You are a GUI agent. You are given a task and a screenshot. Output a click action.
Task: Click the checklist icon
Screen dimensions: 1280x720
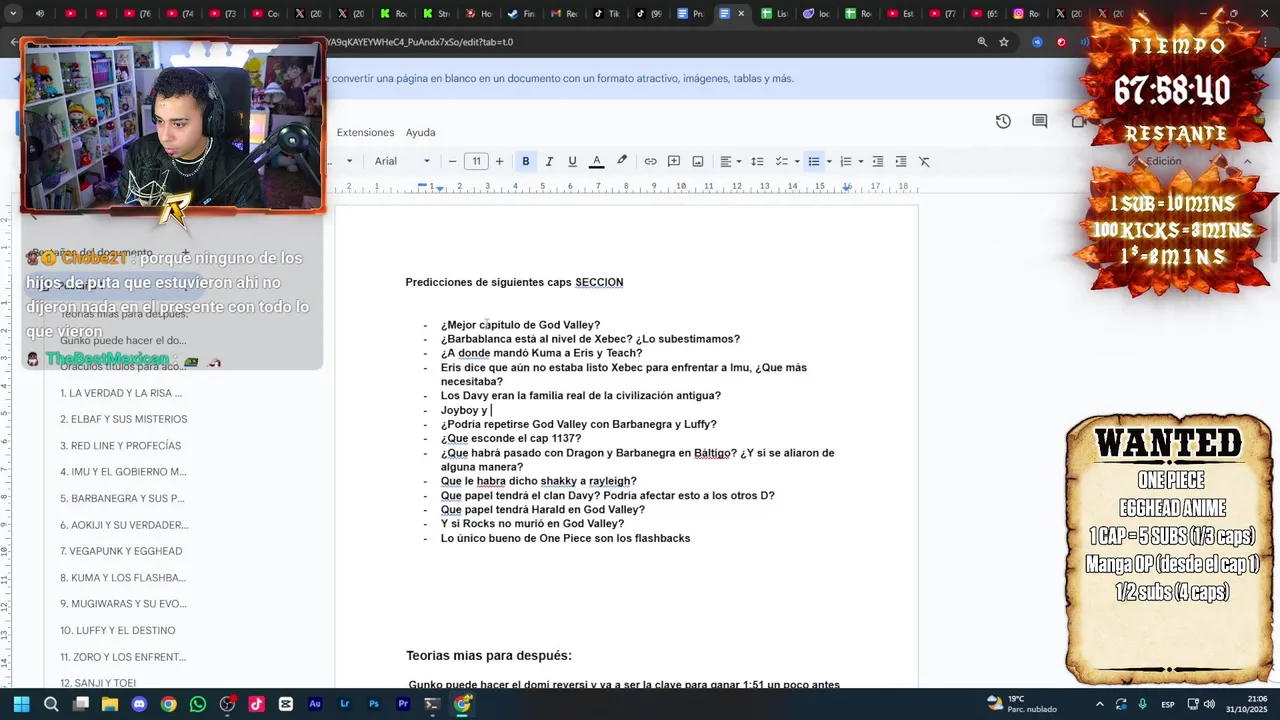(782, 161)
